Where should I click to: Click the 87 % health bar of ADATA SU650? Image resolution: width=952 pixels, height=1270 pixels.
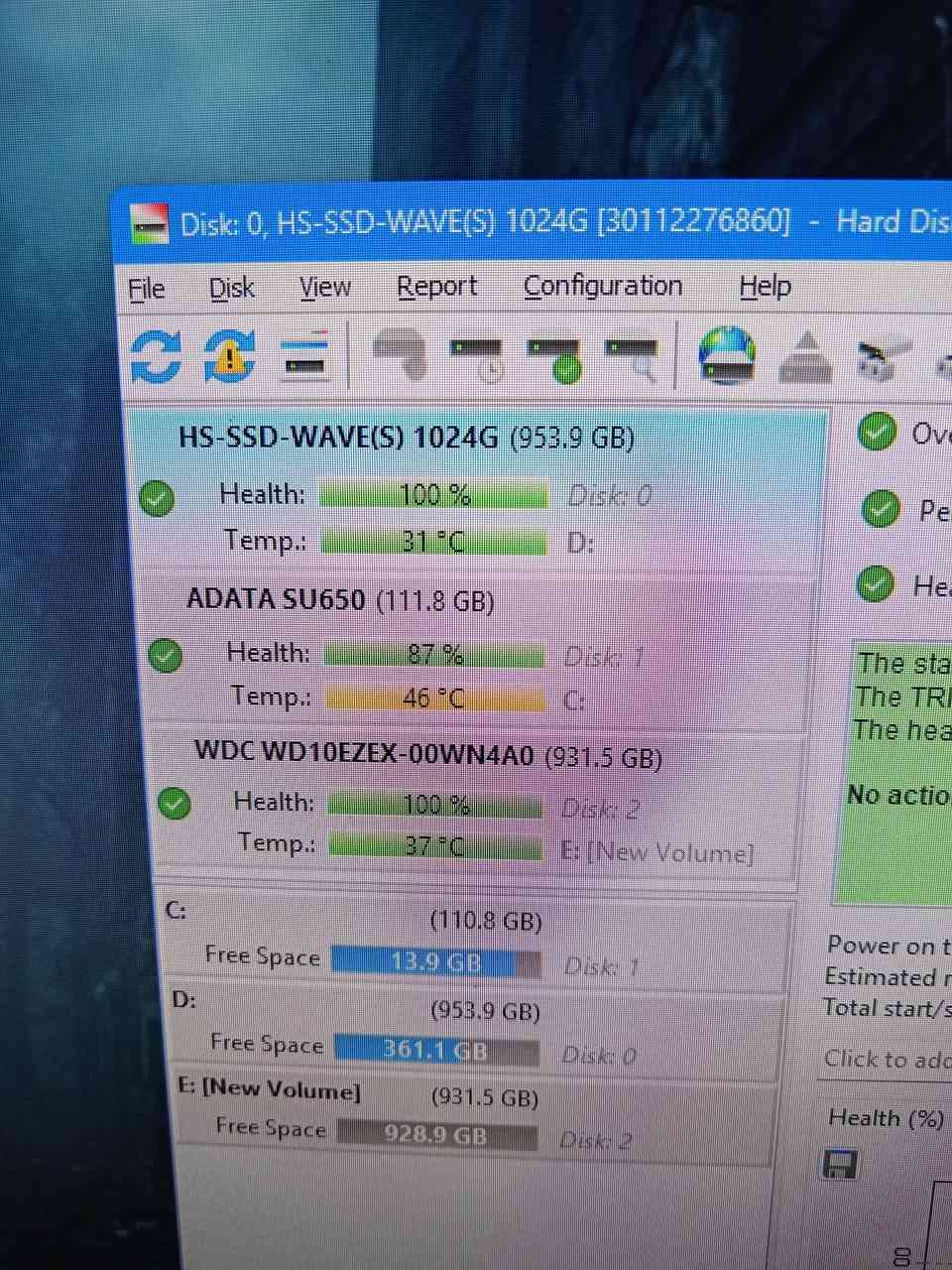coord(434,655)
